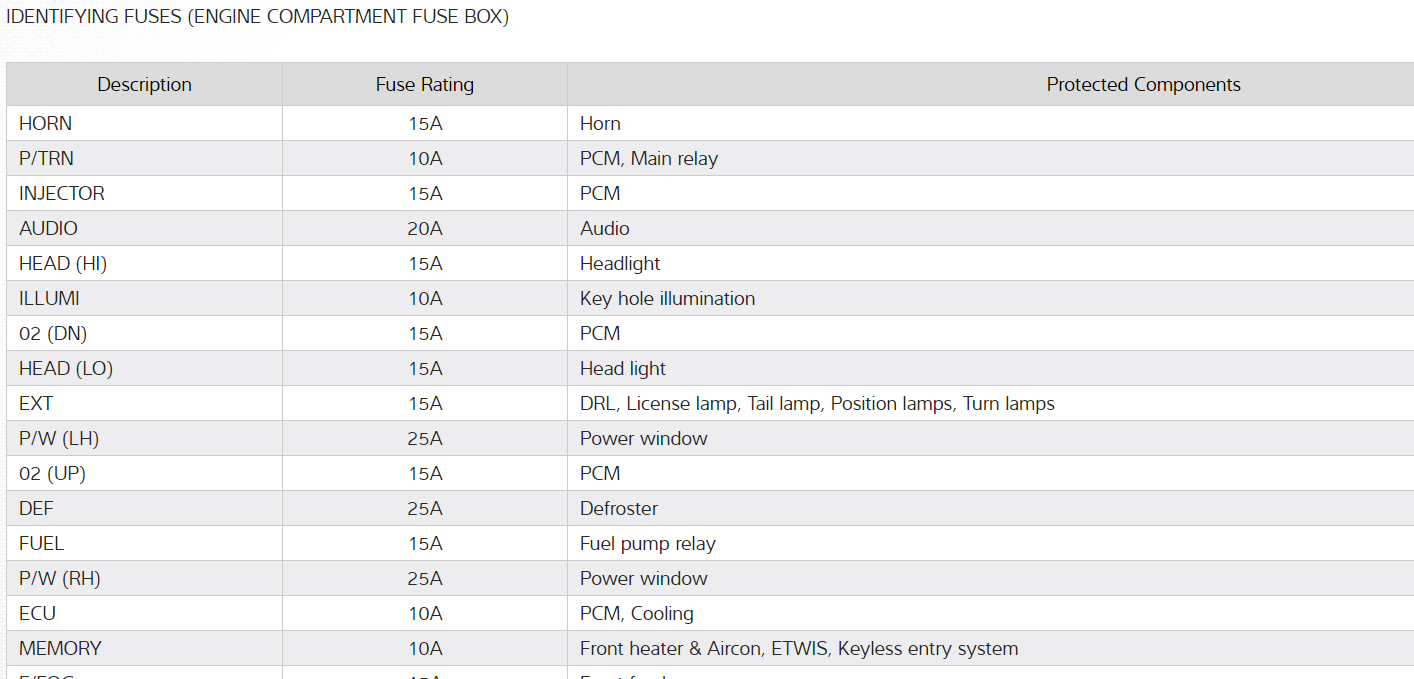Click the Fuel pump relay text
Image resolution: width=1414 pixels, height=679 pixels.
coord(647,544)
